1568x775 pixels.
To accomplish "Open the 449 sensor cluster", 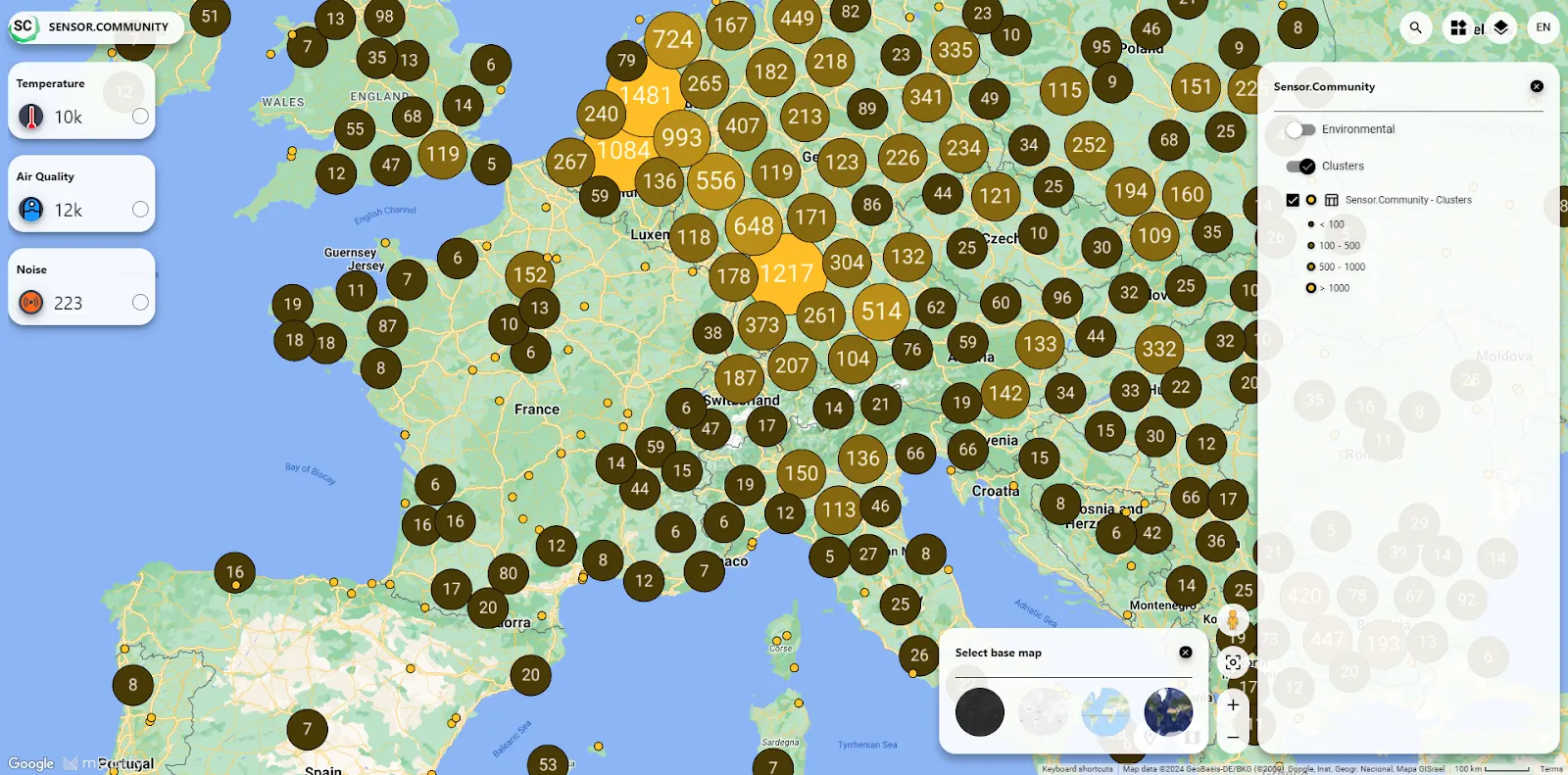I will (797, 19).
